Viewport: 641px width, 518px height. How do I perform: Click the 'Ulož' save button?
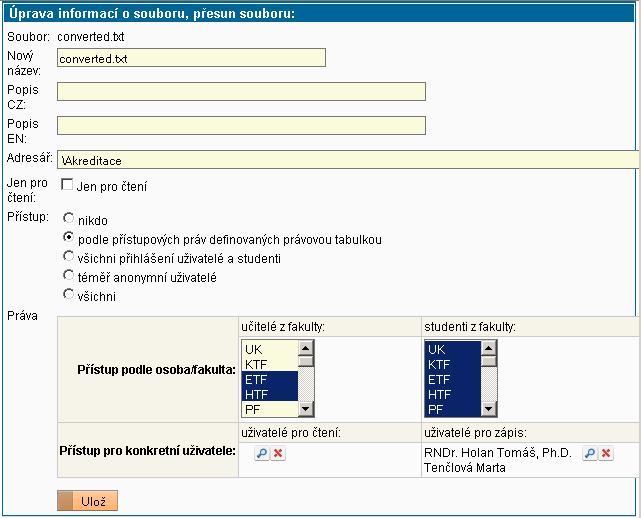[x=88, y=501]
